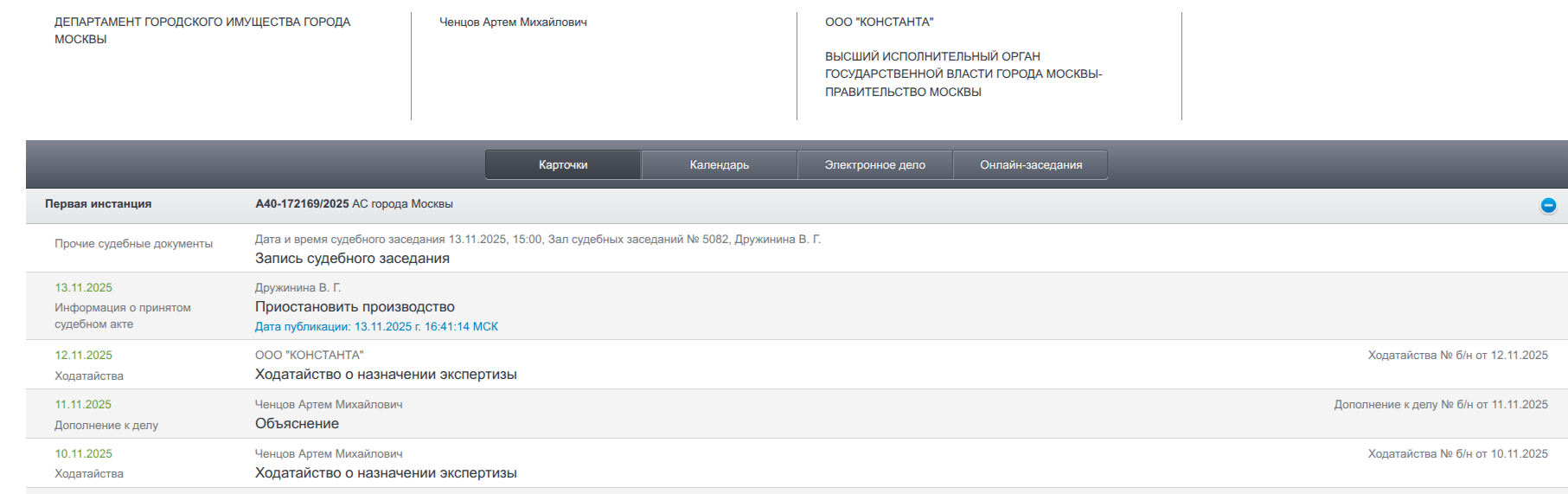Click the Первая инстанция header label
The height and width of the screenshot is (494, 1568).
click(98, 204)
